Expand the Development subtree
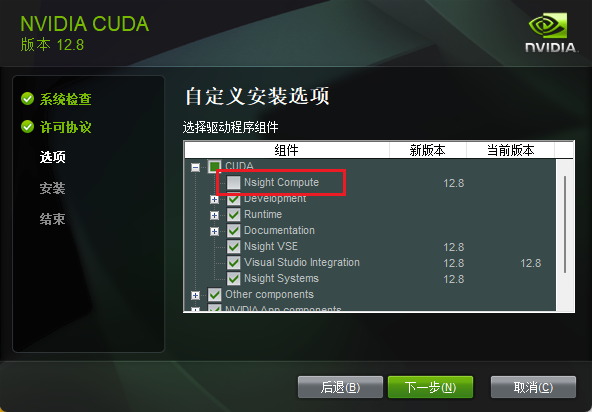This screenshot has height=412, width=592. pyautogui.click(x=214, y=199)
